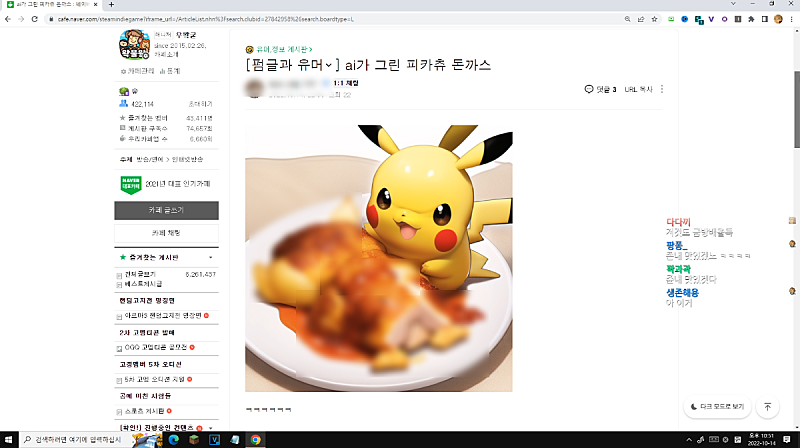The image size is (800, 448).
Task: Click 게시판 구독수 row
Action: 166,129
